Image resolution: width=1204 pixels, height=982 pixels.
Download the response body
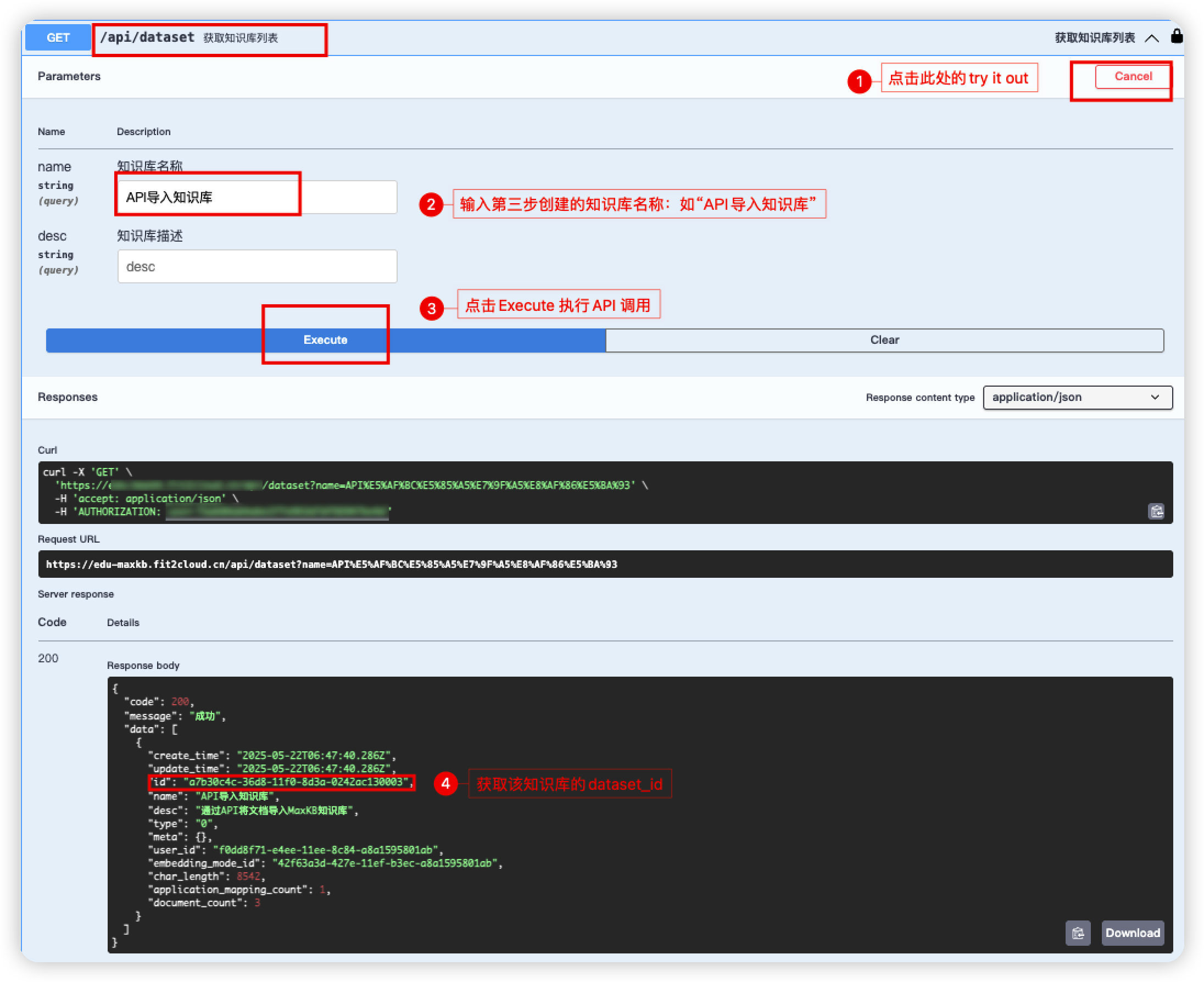pos(1132,933)
